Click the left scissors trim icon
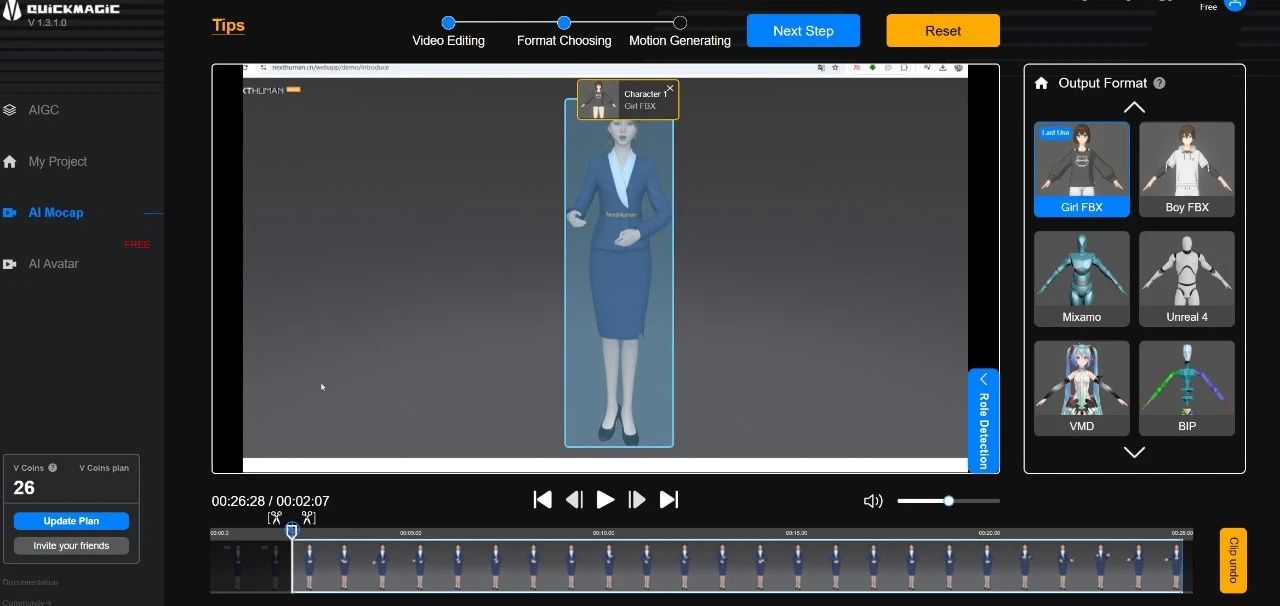Image resolution: width=1280 pixels, height=606 pixels. [x=275, y=517]
